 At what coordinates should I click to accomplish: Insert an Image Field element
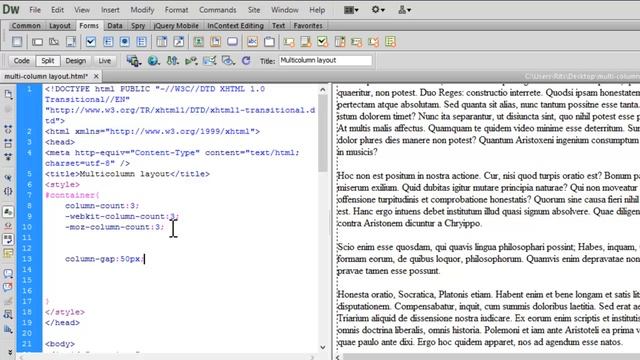click(198, 42)
